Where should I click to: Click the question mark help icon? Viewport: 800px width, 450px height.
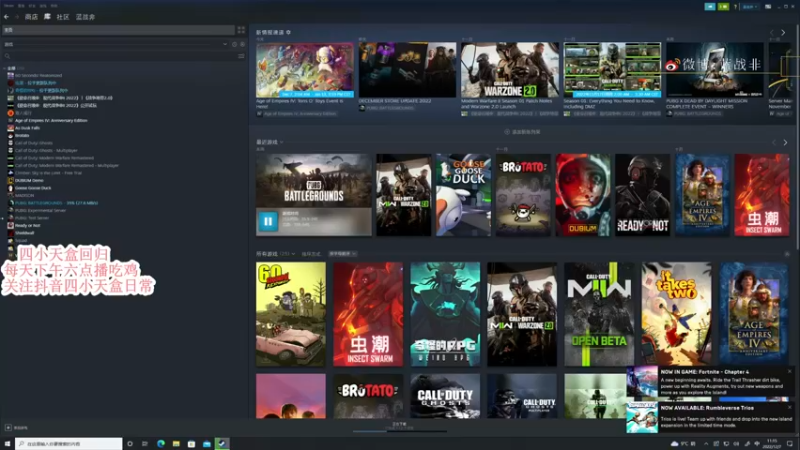click(x=735, y=7)
